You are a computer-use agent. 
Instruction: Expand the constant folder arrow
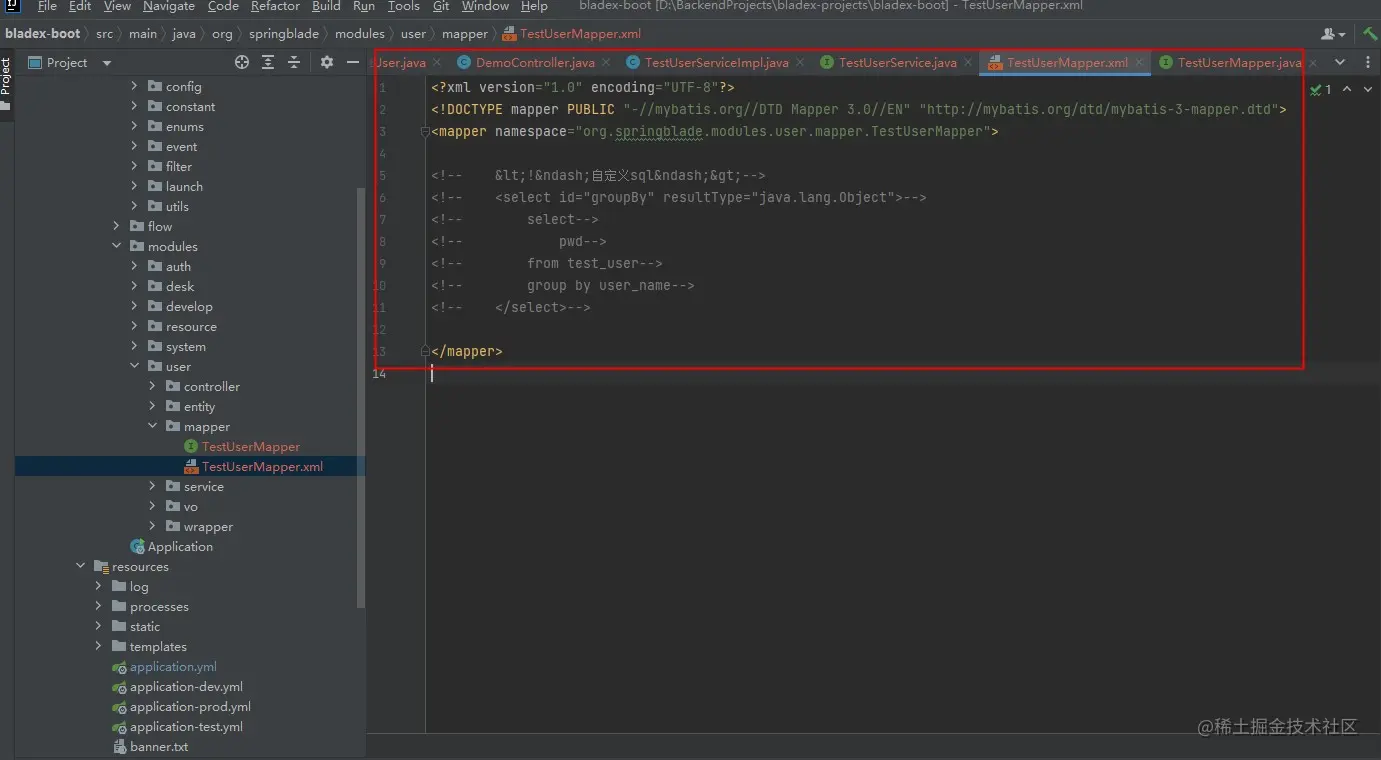click(x=135, y=107)
